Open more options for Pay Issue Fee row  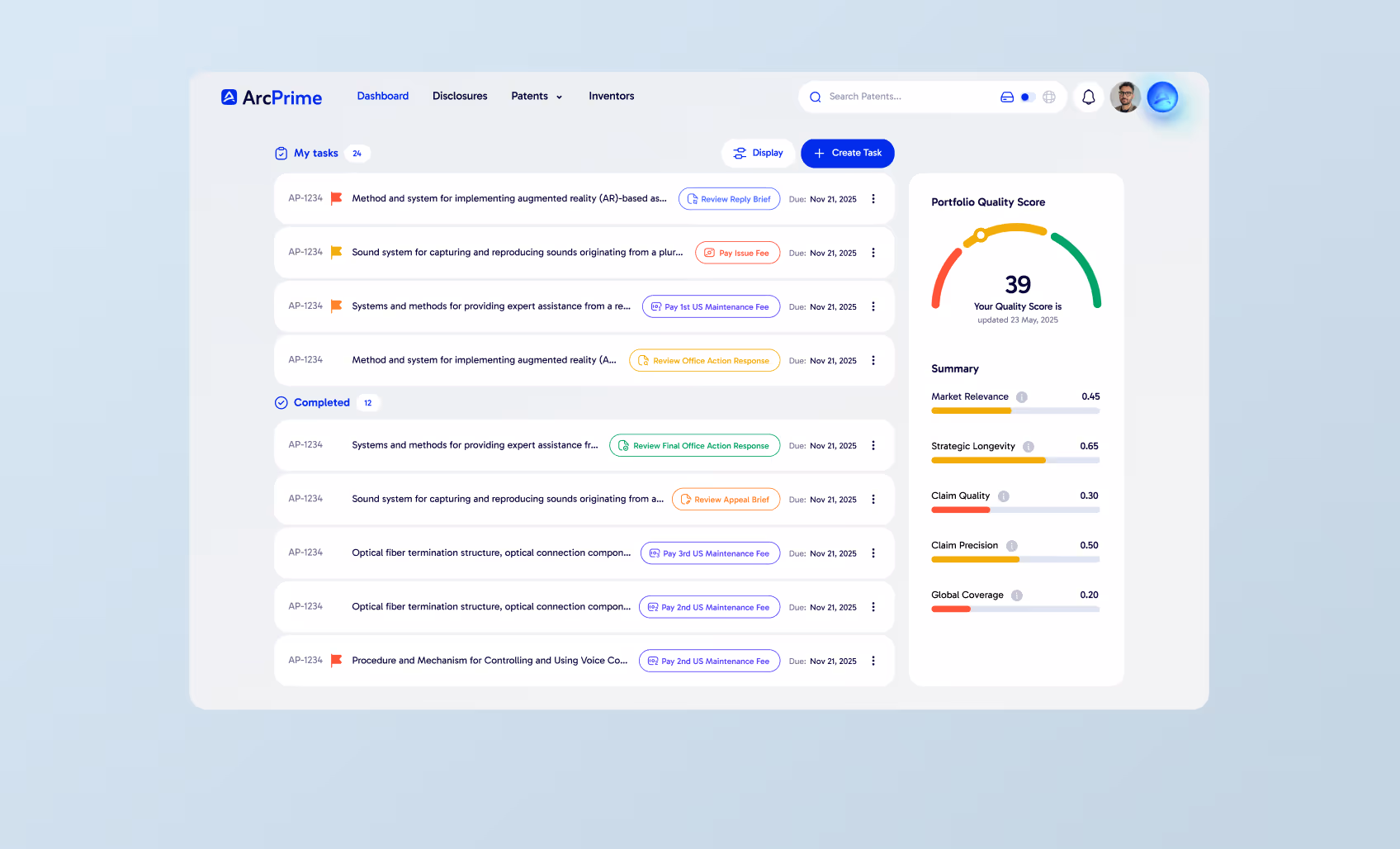click(873, 253)
